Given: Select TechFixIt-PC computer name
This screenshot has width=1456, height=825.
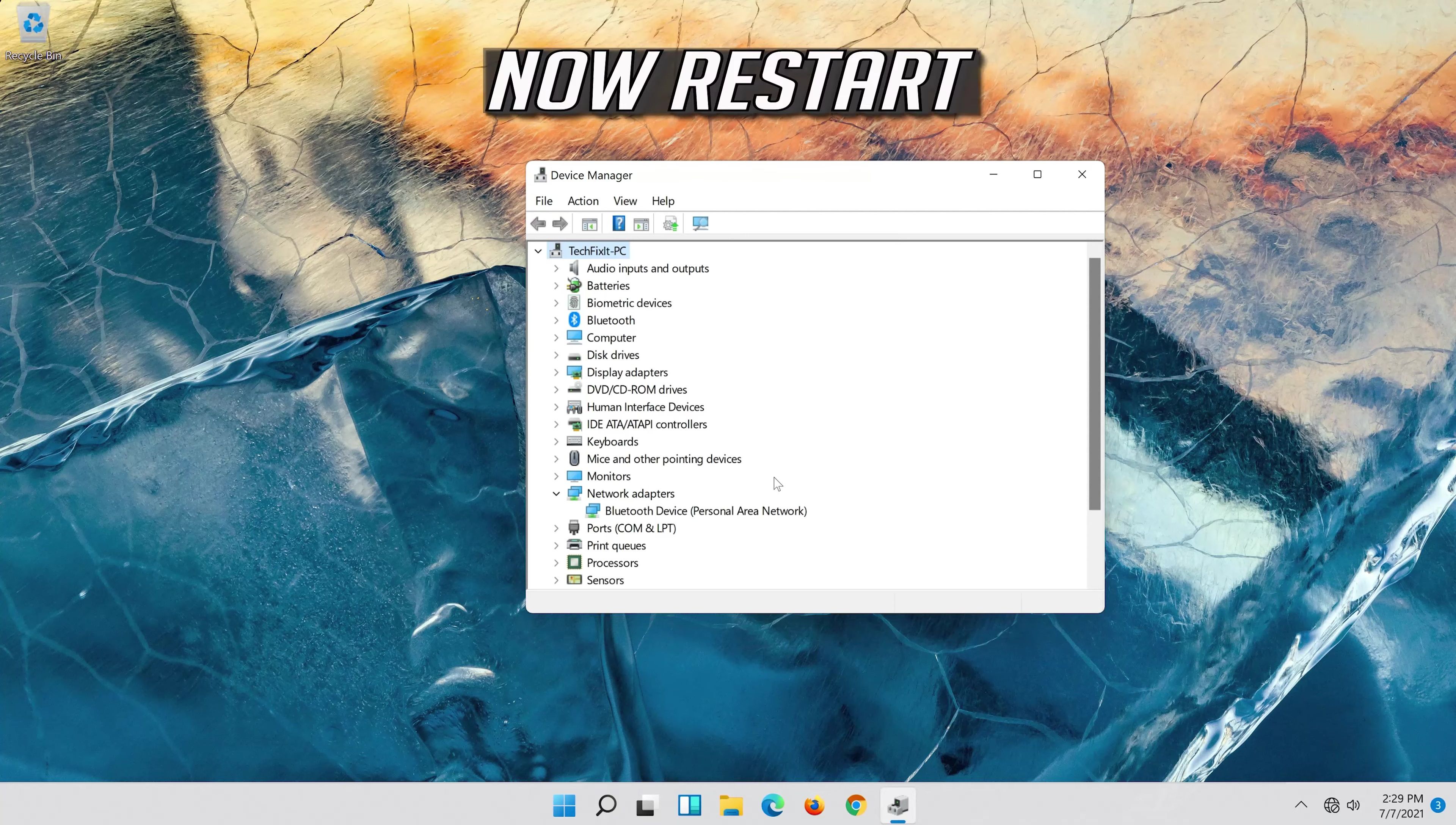Looking at the screenshot, I should pyautogui.click(x=597, y=251).
